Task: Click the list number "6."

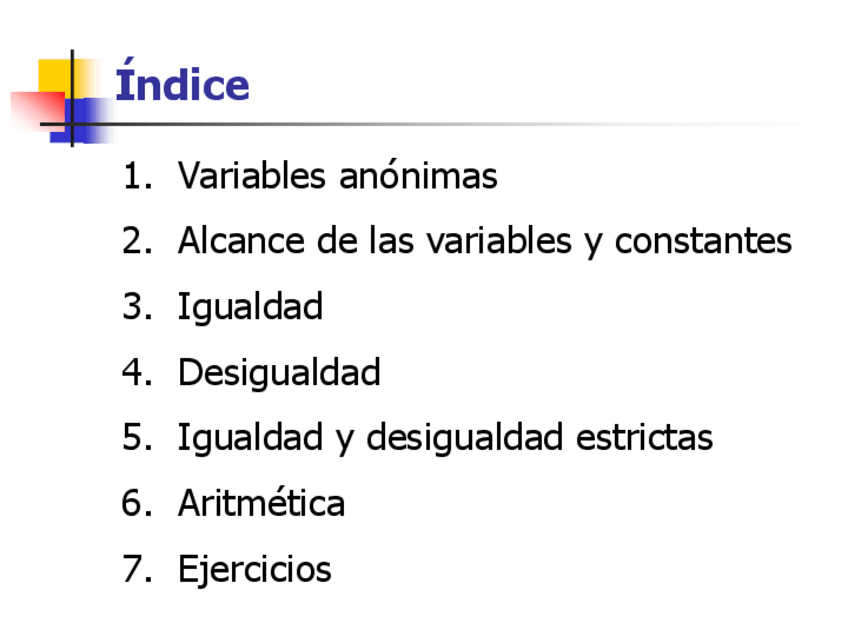Action: click(137, 502)
